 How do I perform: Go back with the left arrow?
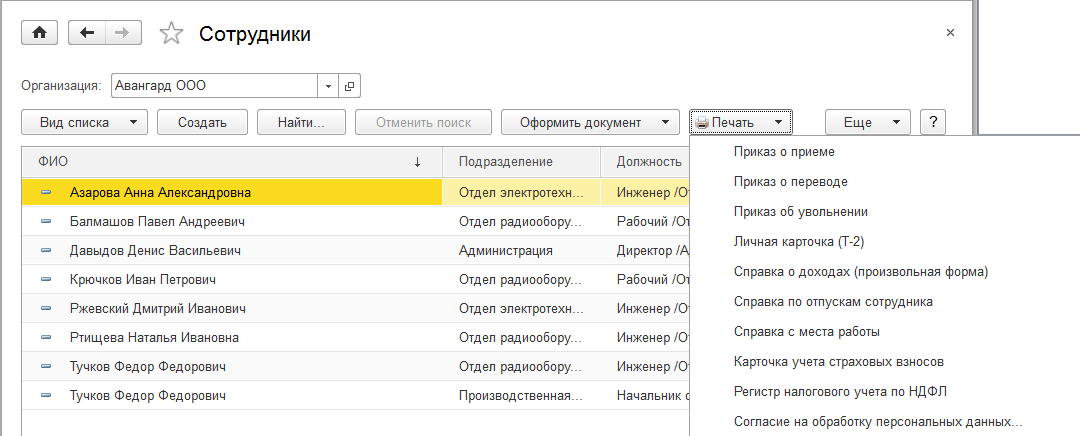pyautogui.click(x=87, y=33)
